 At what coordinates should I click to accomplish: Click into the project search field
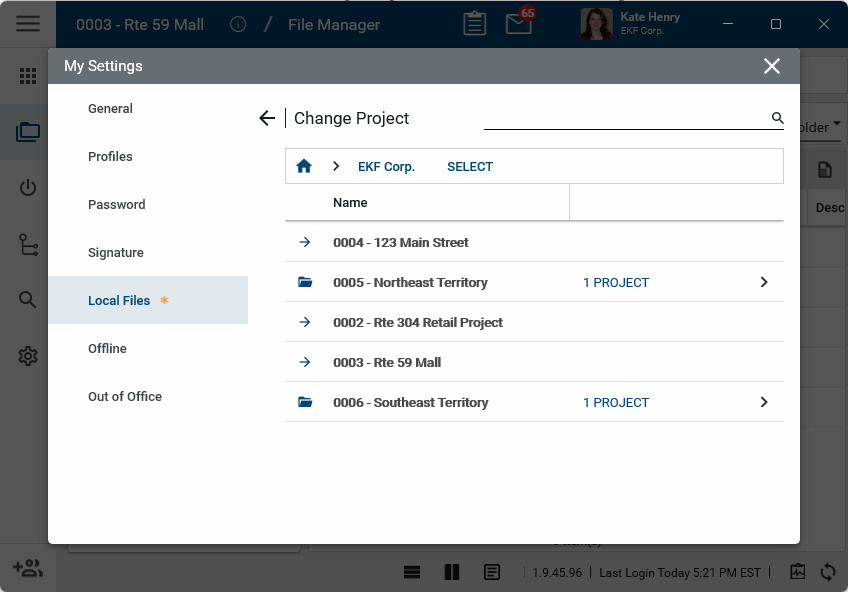coord(625,118)
